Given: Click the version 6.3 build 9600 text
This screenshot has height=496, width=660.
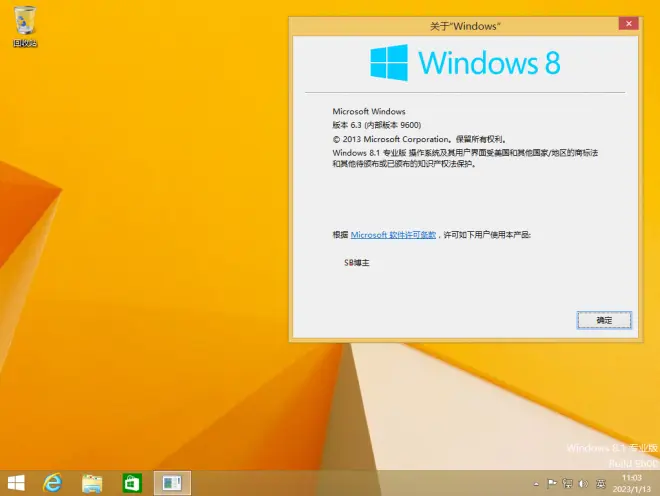Looking at the screenshot, I should click(x=377, y=125).
